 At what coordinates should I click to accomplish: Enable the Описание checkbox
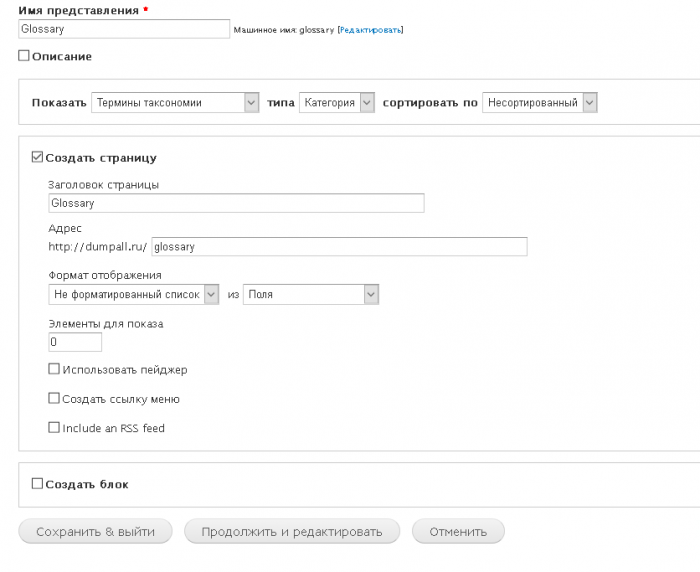click(x=24, y=57)
